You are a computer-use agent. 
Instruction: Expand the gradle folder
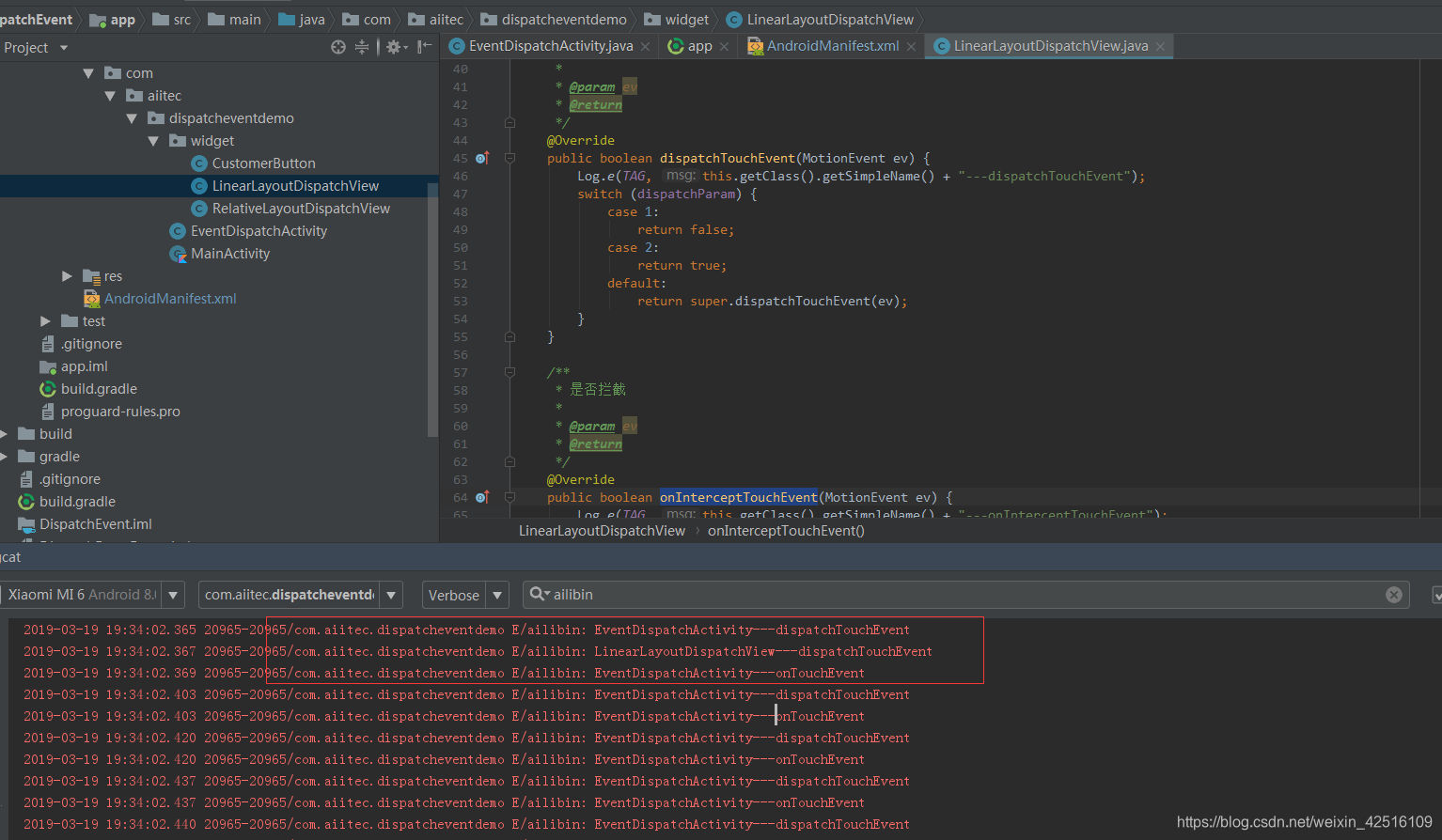pyautogui.click(x=5, y=456)
